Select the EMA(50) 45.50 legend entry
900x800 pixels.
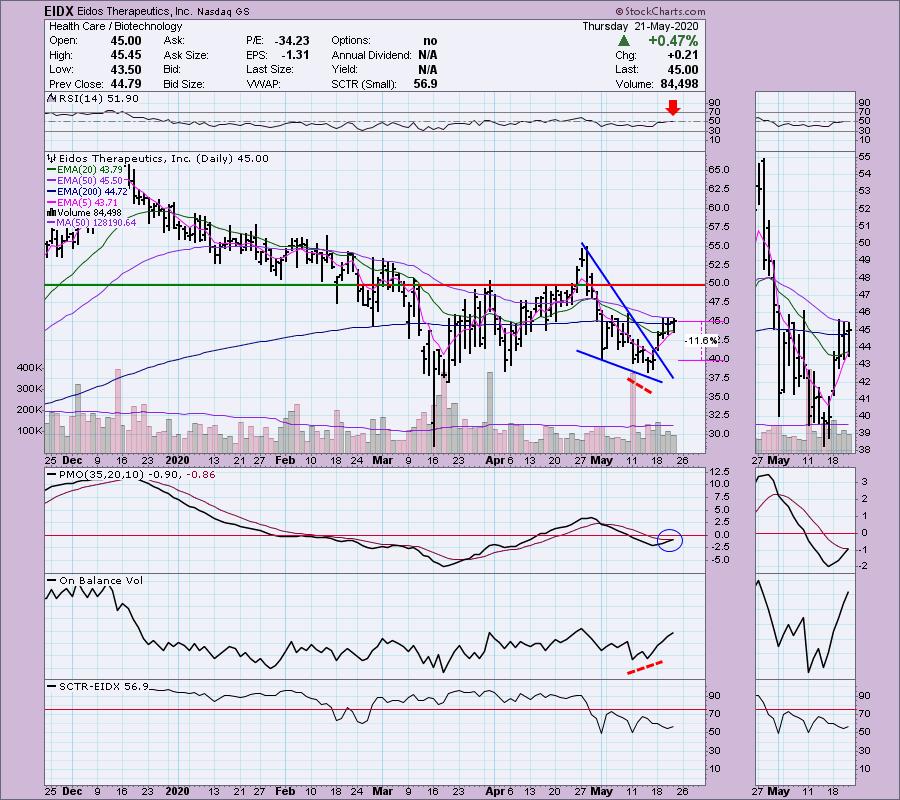click(x=85, y=180)
